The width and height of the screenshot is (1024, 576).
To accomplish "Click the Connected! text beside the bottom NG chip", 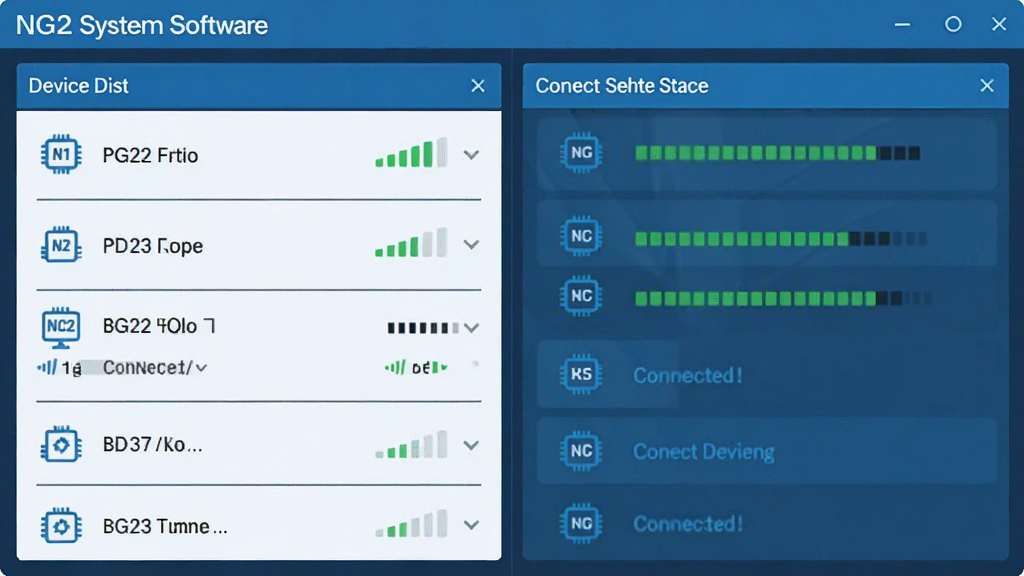I will (688, 524).
